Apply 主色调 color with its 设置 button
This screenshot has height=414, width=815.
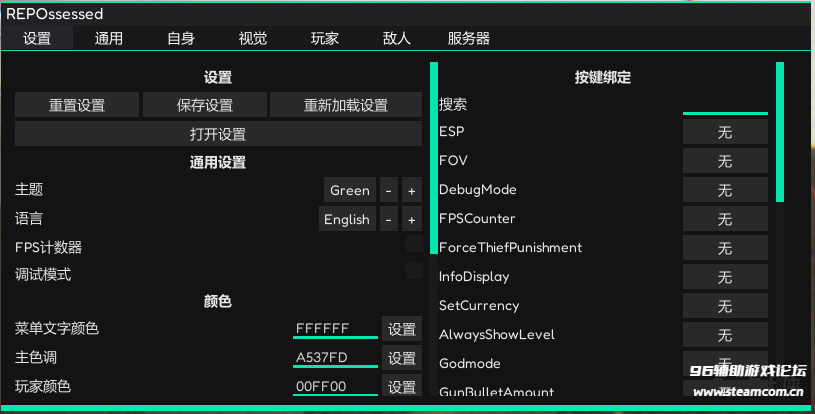[402, 358]
